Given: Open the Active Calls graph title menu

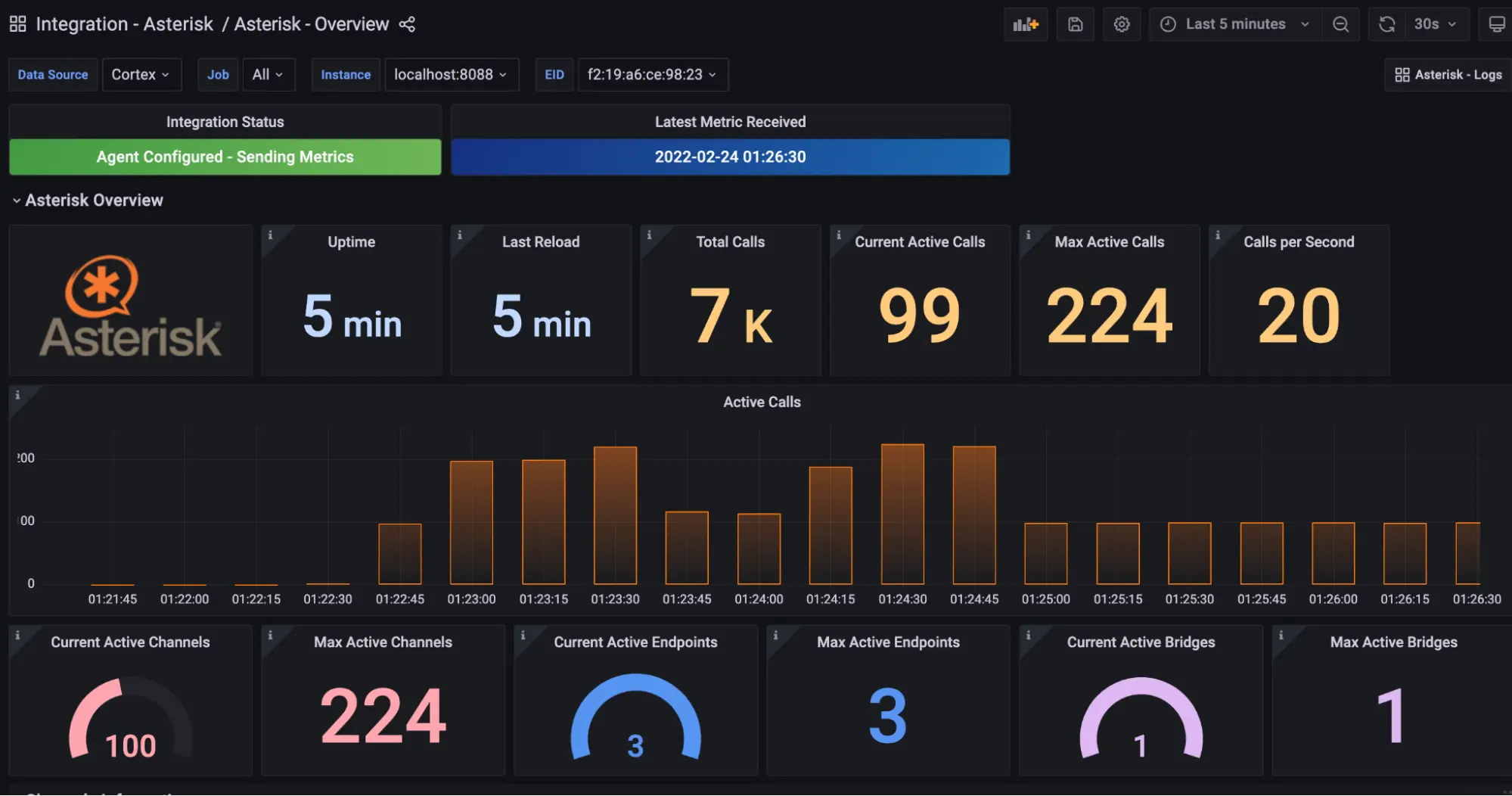Looking at the screenshot, I should point(762,403).
